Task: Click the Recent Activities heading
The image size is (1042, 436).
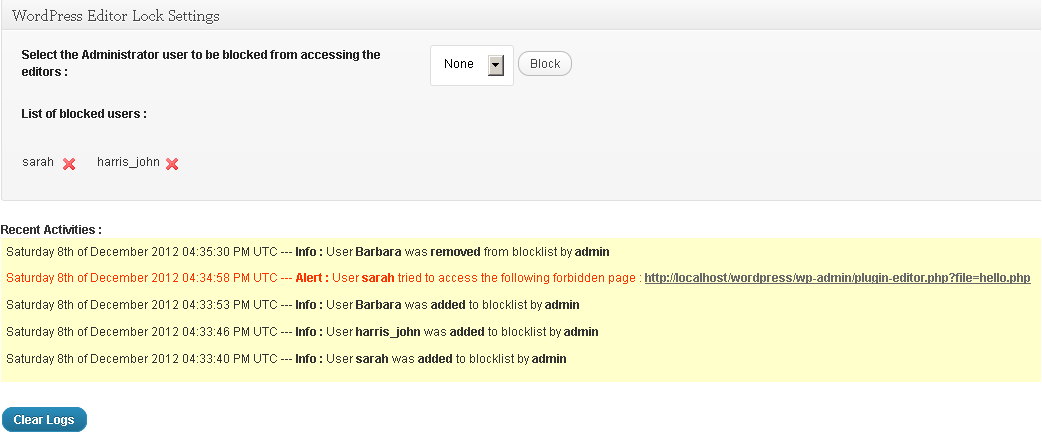Action: (x=51, y=230)
